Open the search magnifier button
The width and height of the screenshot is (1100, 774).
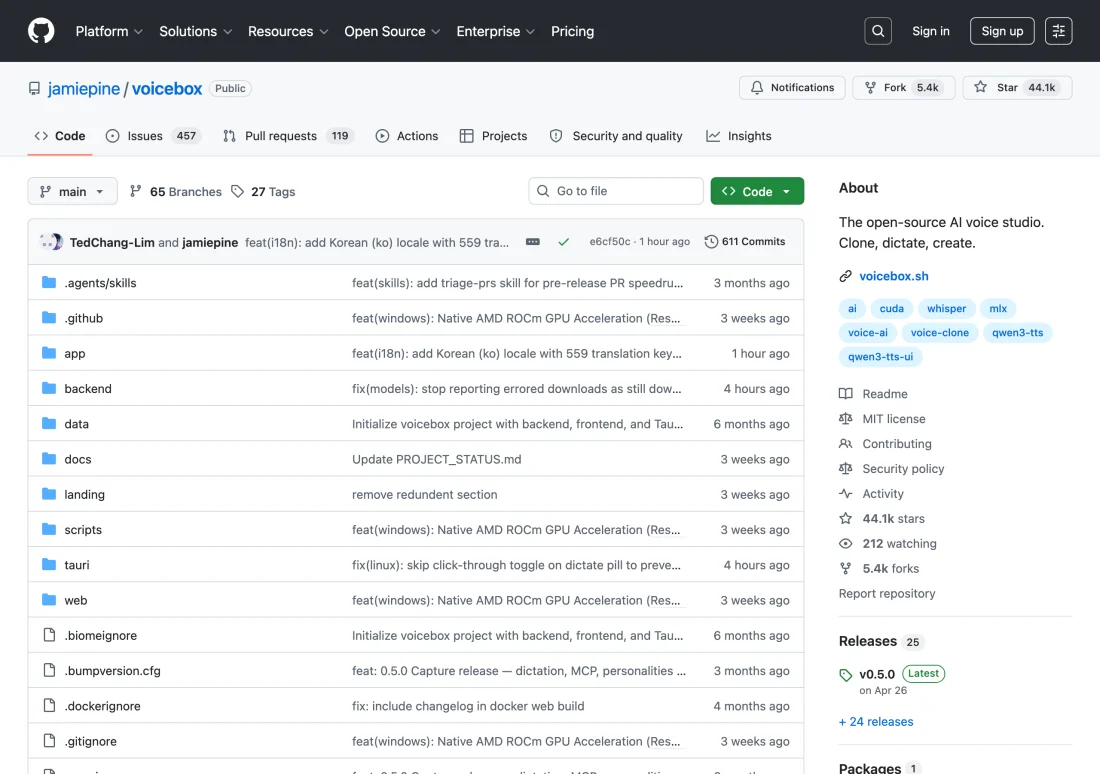tap(878, 31)
